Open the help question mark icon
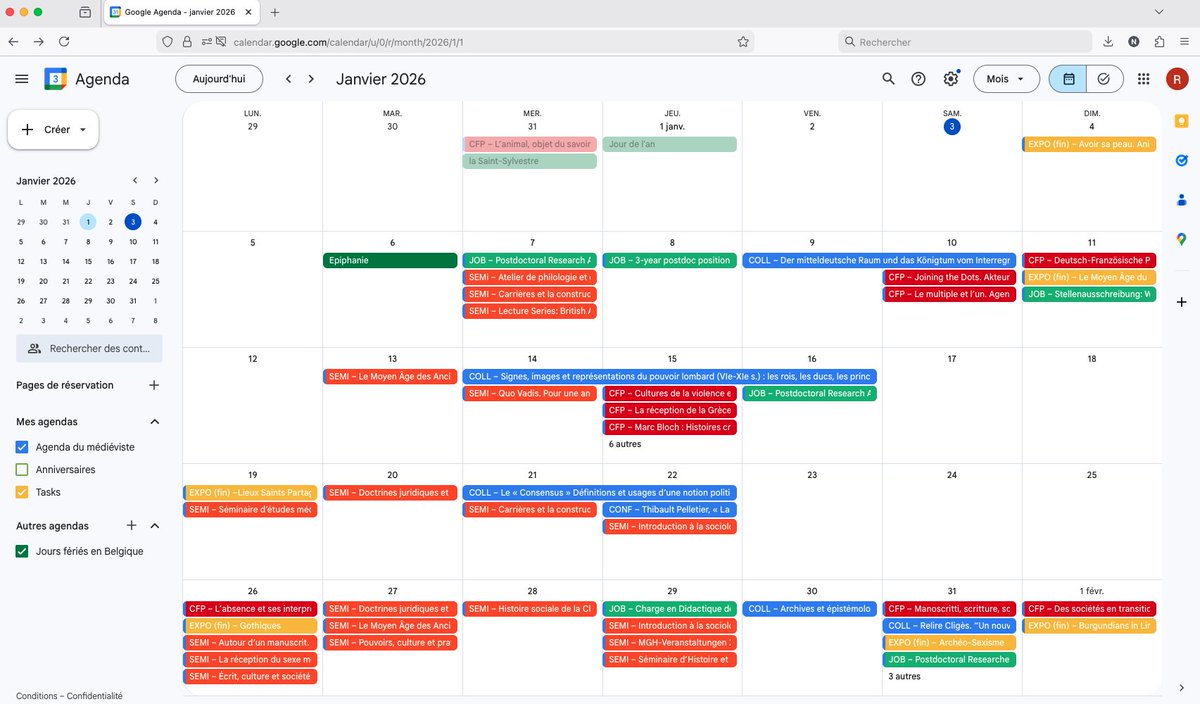 (x=918, y=79)
